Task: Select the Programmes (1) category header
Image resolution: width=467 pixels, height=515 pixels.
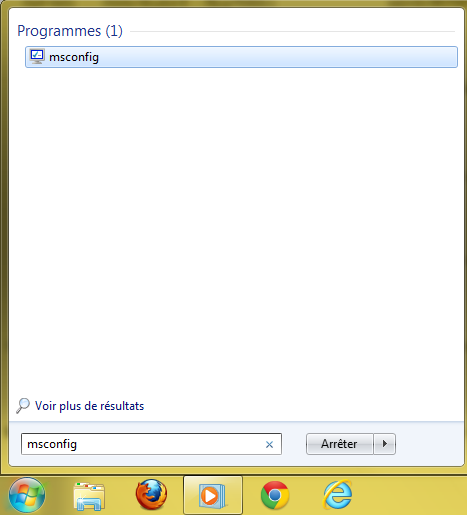Action: pos(70,31)
